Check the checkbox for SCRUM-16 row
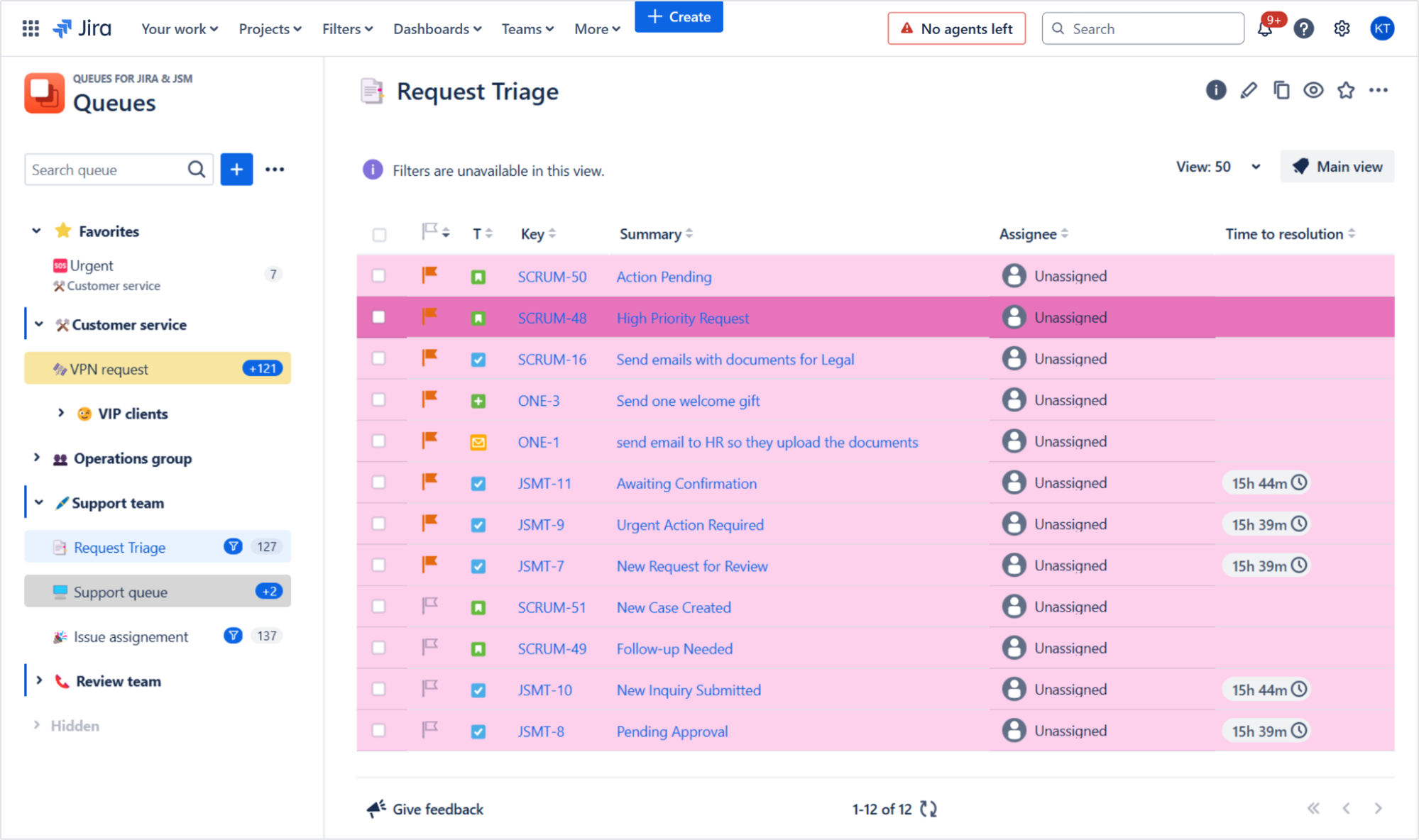This screenshot has height=840, width=1419. click(x=380, y=358)
